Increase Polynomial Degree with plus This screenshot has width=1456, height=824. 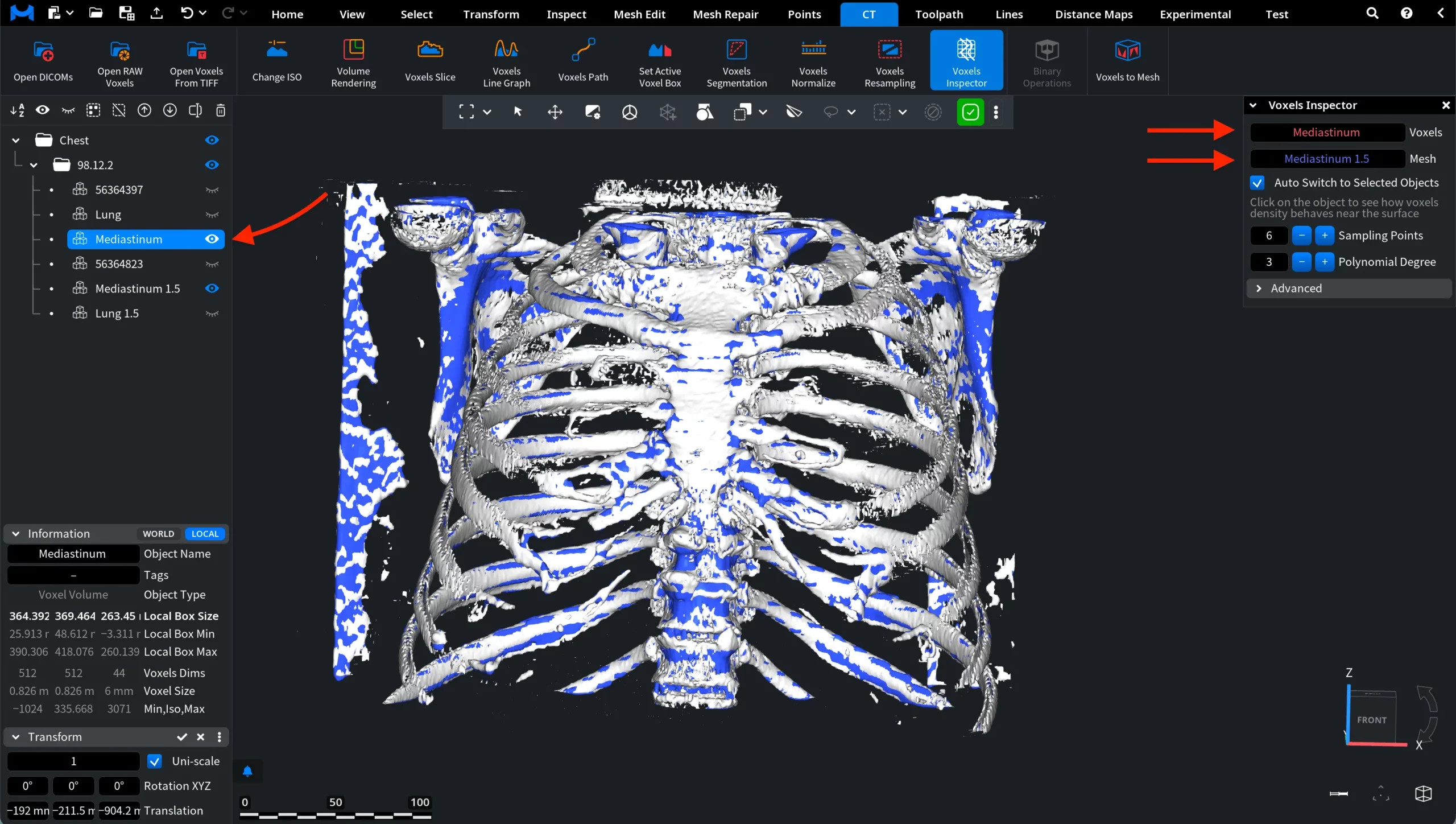tap(1325, 262)
